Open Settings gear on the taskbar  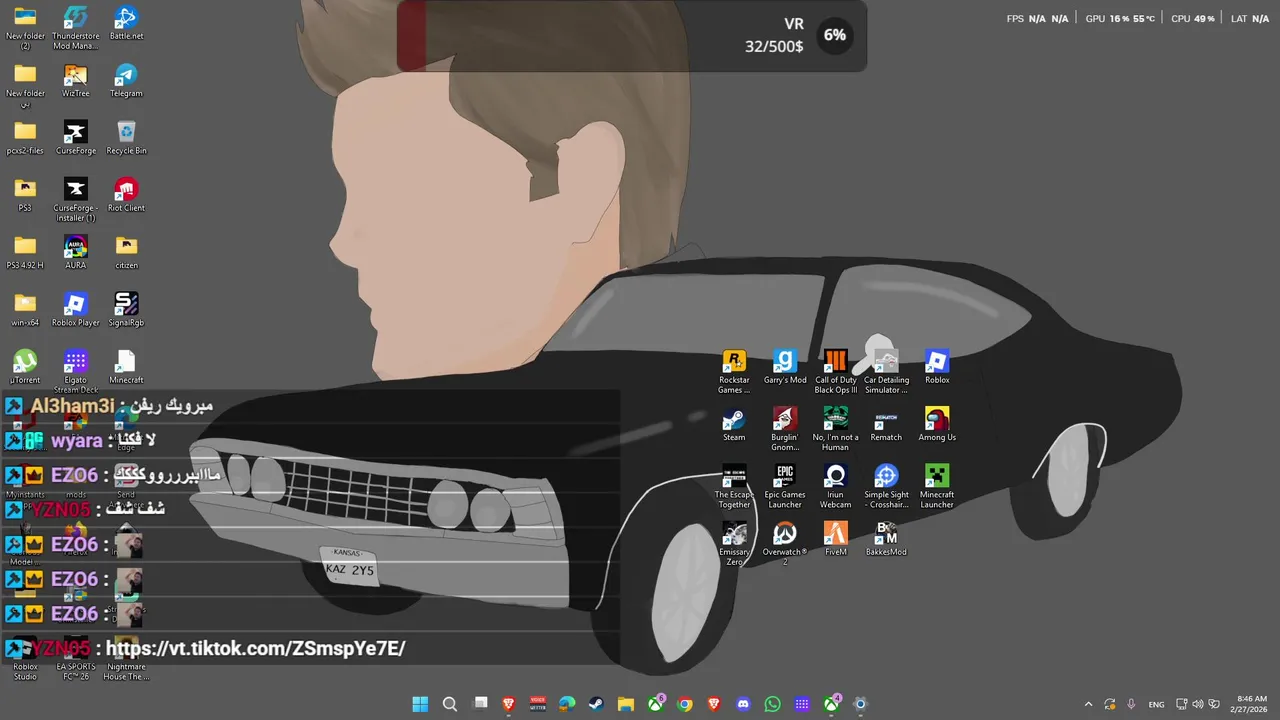coord(860,704)
